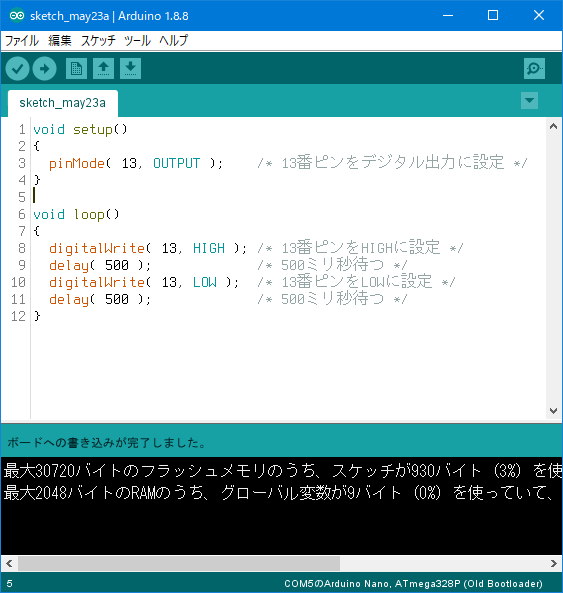Screen dimensions: 563x593
Task: Select the sketch_may23a tab
Action: click(x=63, y=103)
